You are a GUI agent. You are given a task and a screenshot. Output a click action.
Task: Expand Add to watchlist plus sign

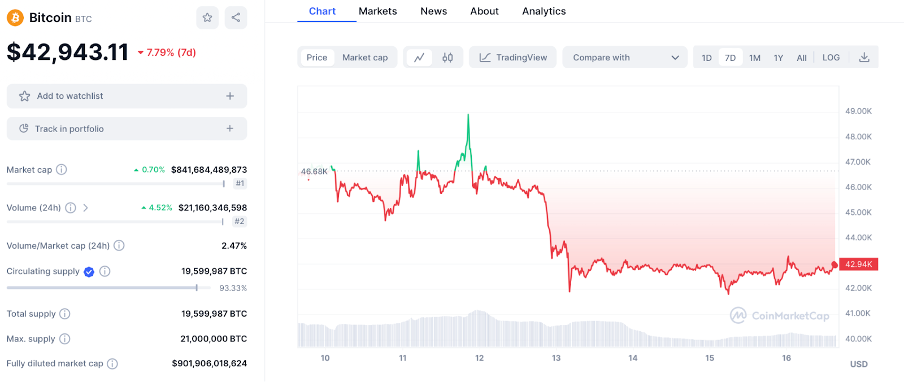(230, 96)
